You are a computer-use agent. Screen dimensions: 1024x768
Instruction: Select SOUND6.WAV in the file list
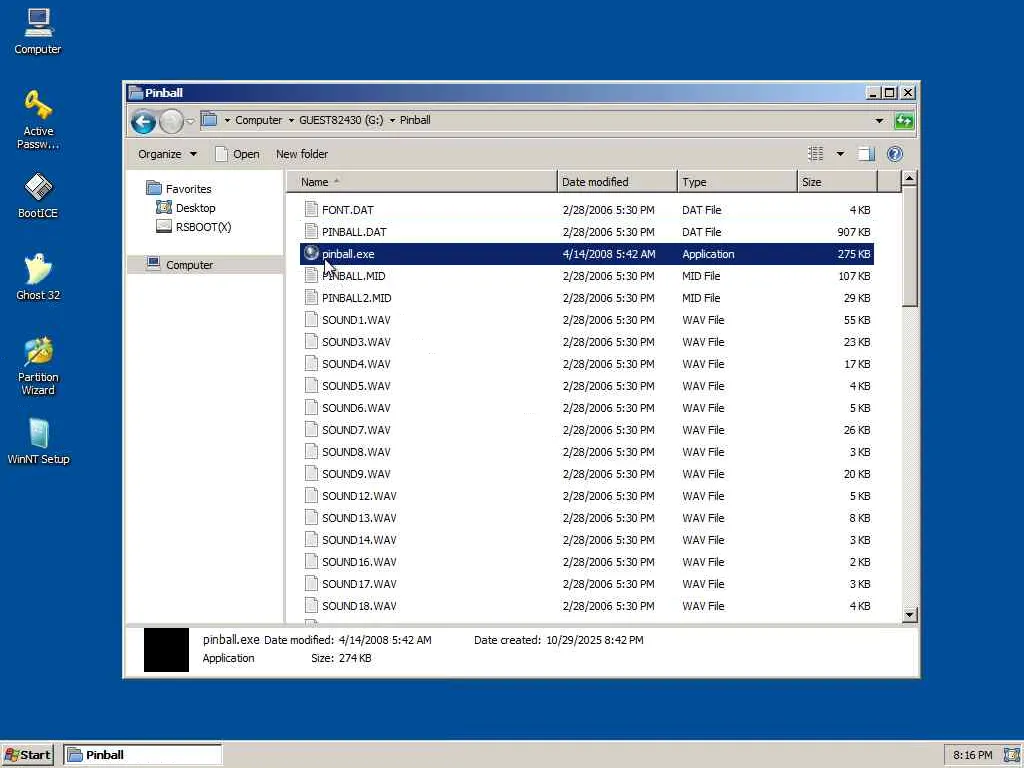coord(356,408)
